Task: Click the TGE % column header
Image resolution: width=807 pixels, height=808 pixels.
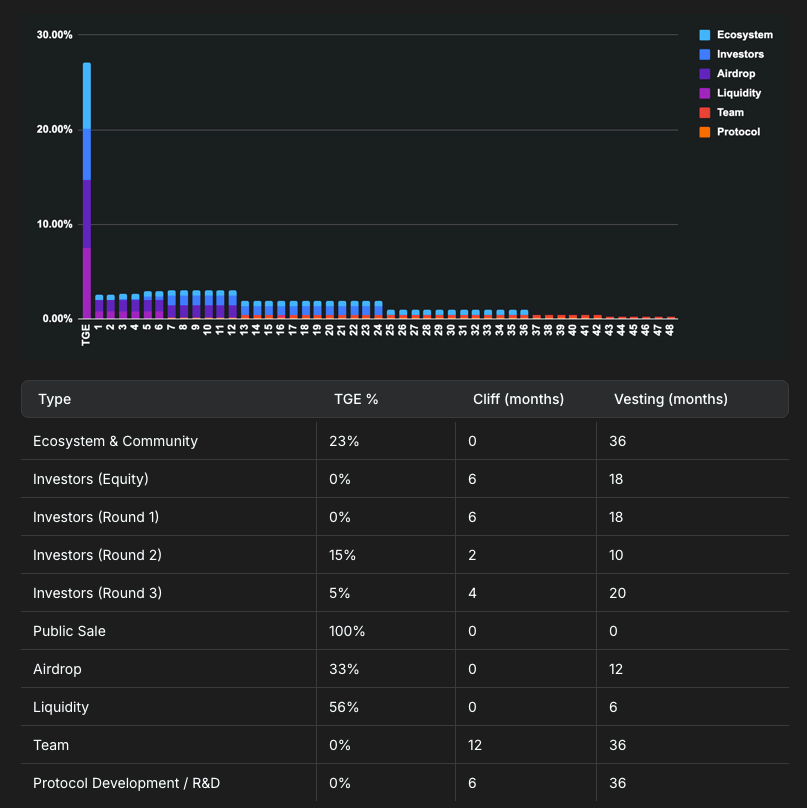Action: (356, 399)
